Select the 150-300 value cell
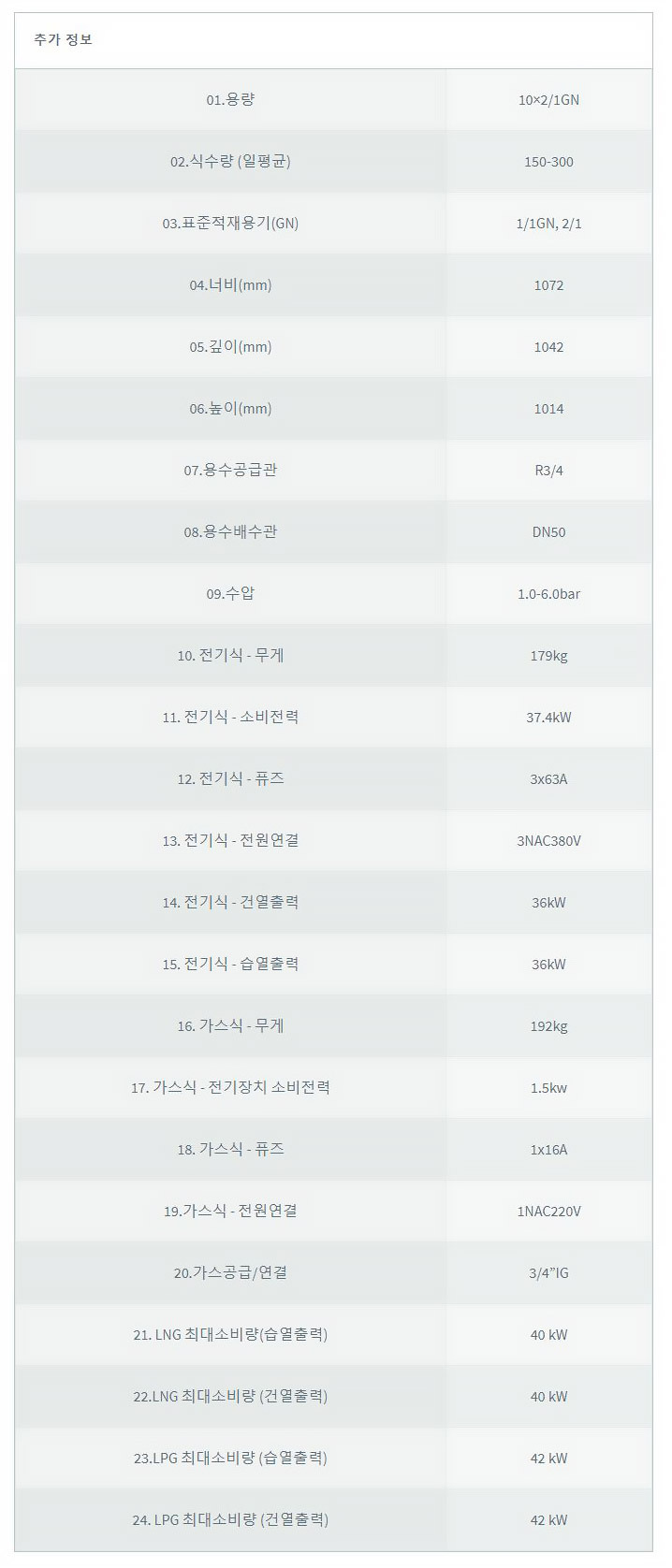This screenshot has width=672, height=1568. coord(548,162)
